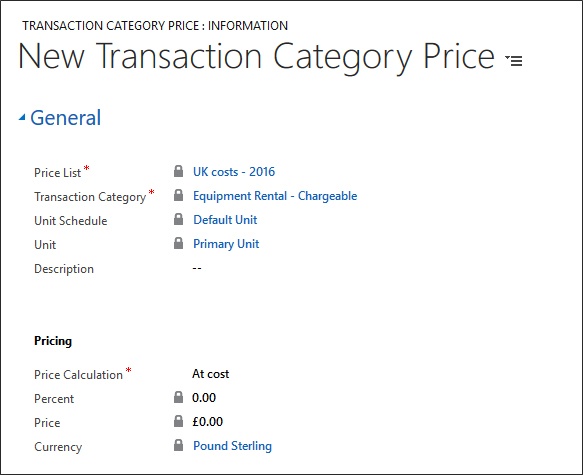This screenshot has width=583, height=475.
Task: Open the Default Unit link
Action: tap(225, 220)
